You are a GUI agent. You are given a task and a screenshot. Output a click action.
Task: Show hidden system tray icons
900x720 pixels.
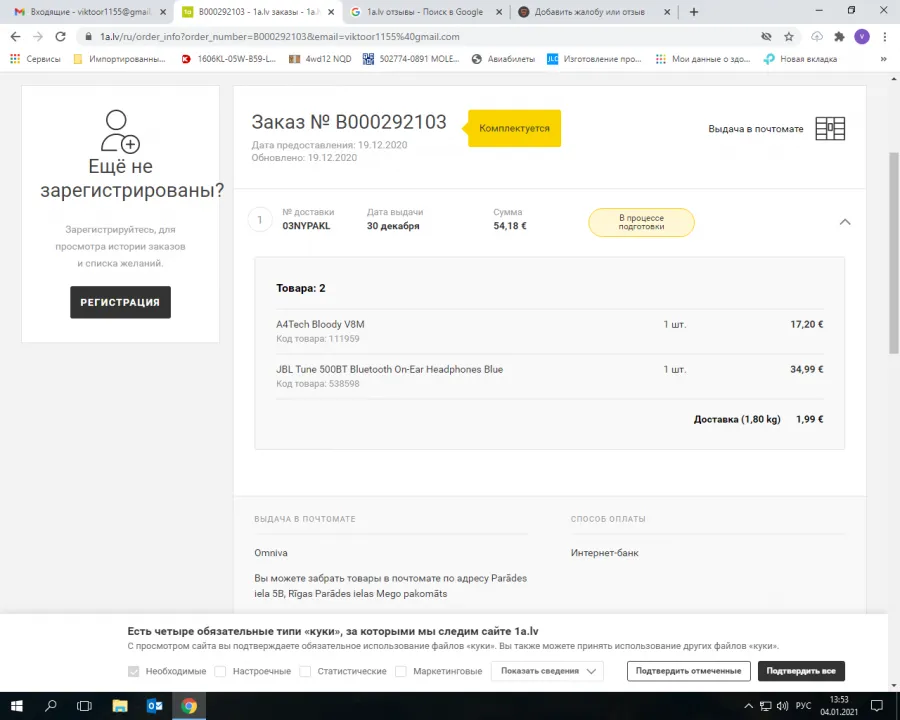(x=748, y=706)
